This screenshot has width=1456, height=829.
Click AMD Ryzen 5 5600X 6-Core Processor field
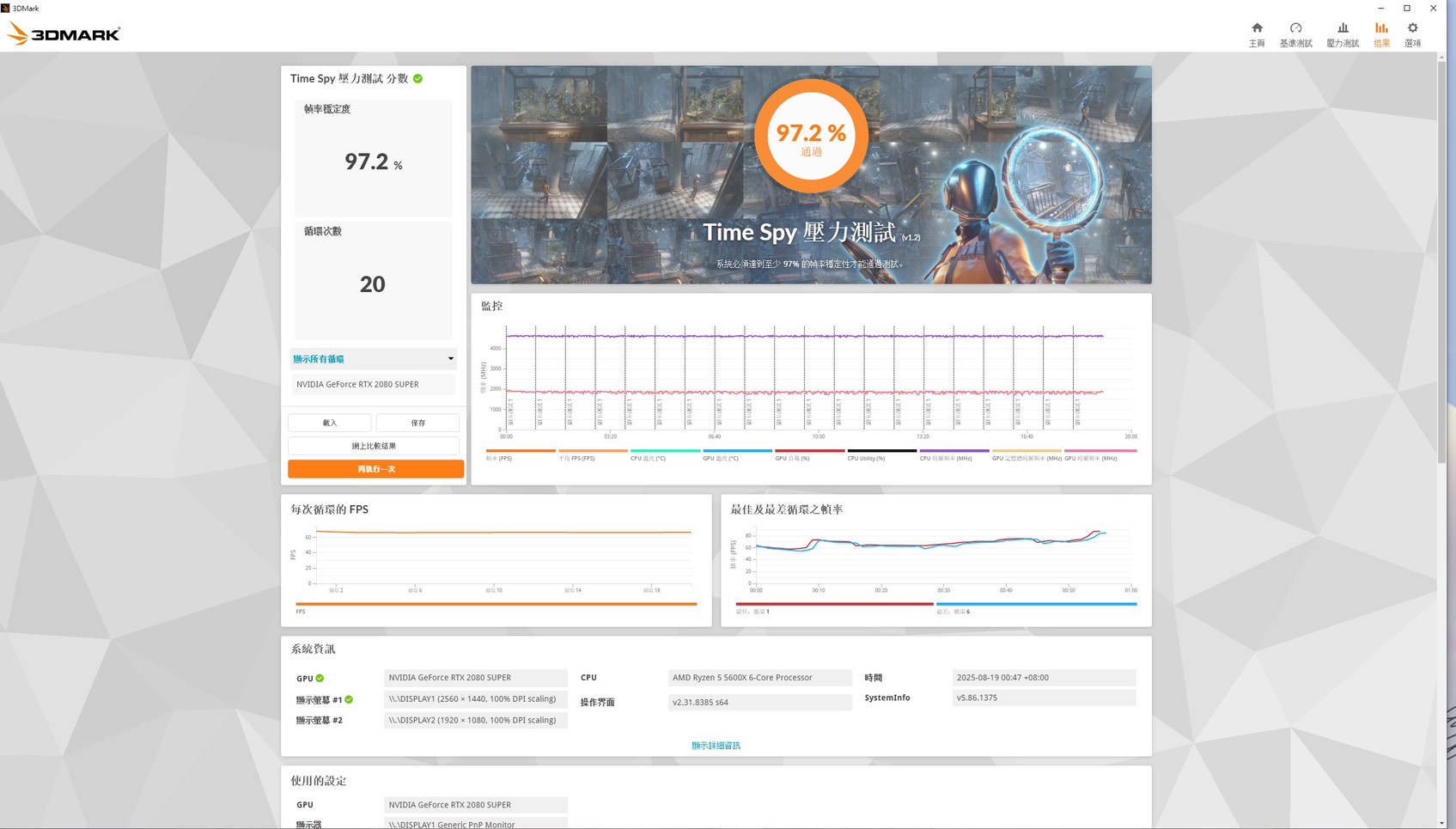point(760,678)
